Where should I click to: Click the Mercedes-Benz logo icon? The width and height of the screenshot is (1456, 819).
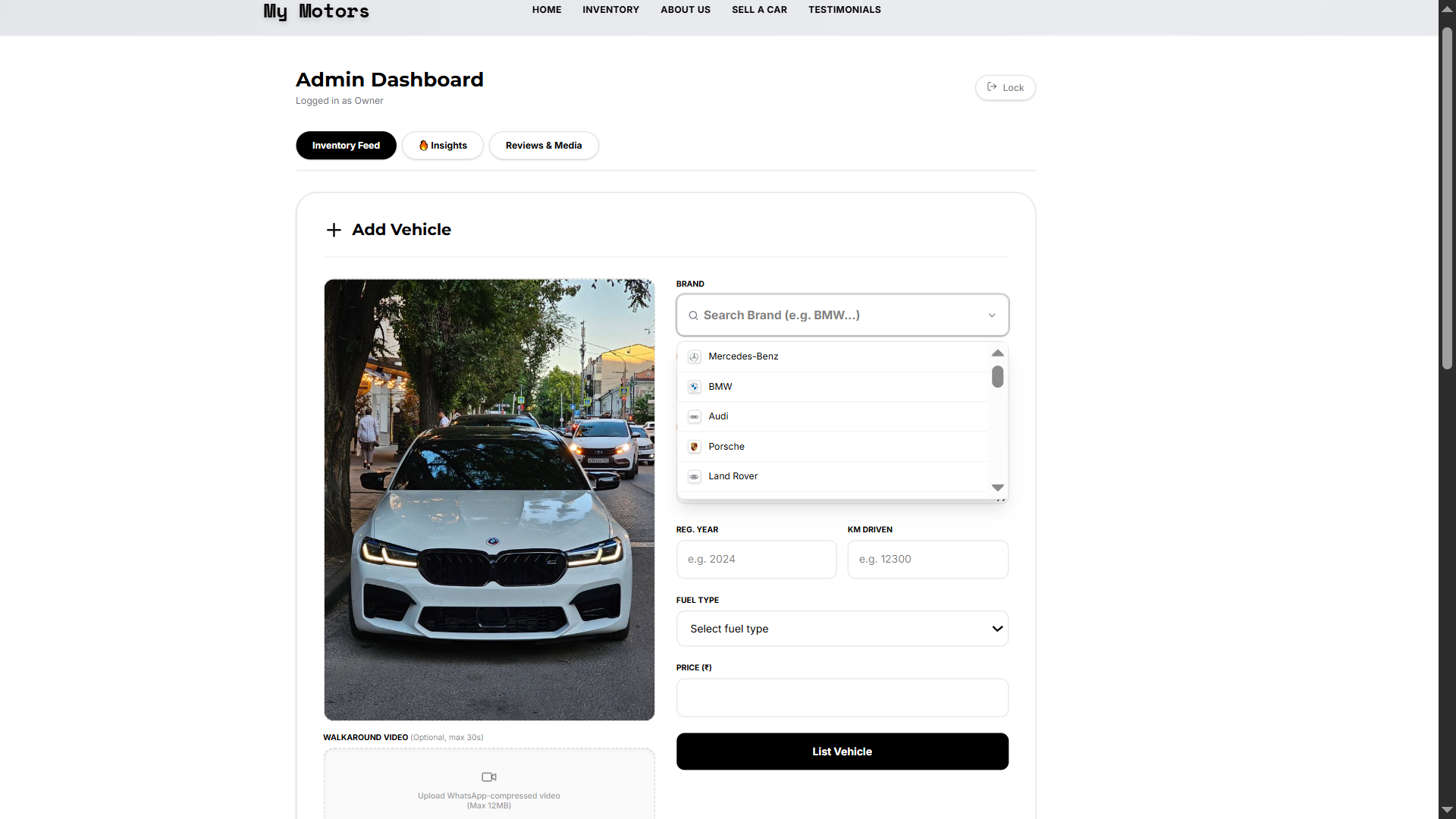694,356
